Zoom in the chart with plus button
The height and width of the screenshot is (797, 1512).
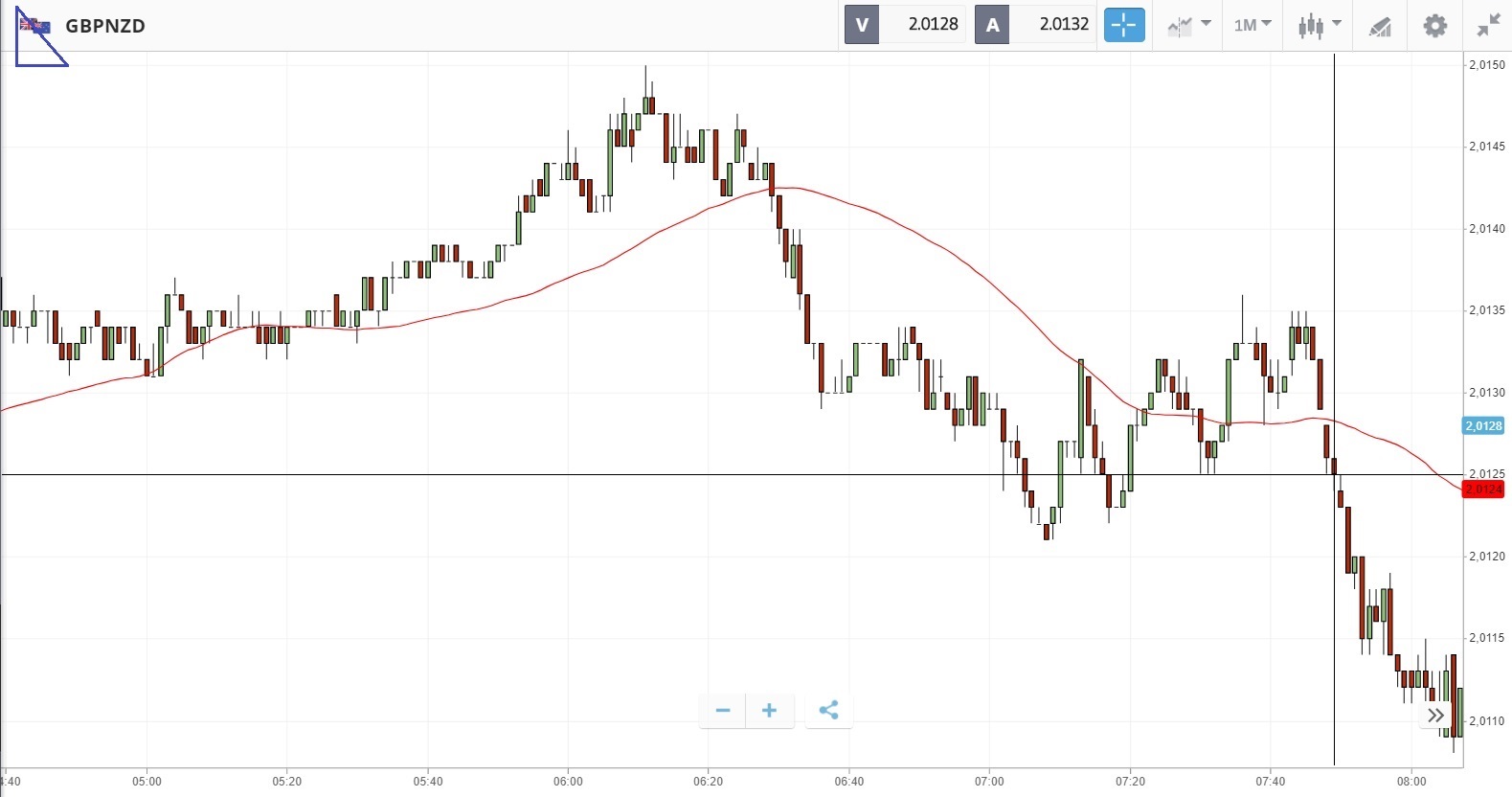point(769,710)
